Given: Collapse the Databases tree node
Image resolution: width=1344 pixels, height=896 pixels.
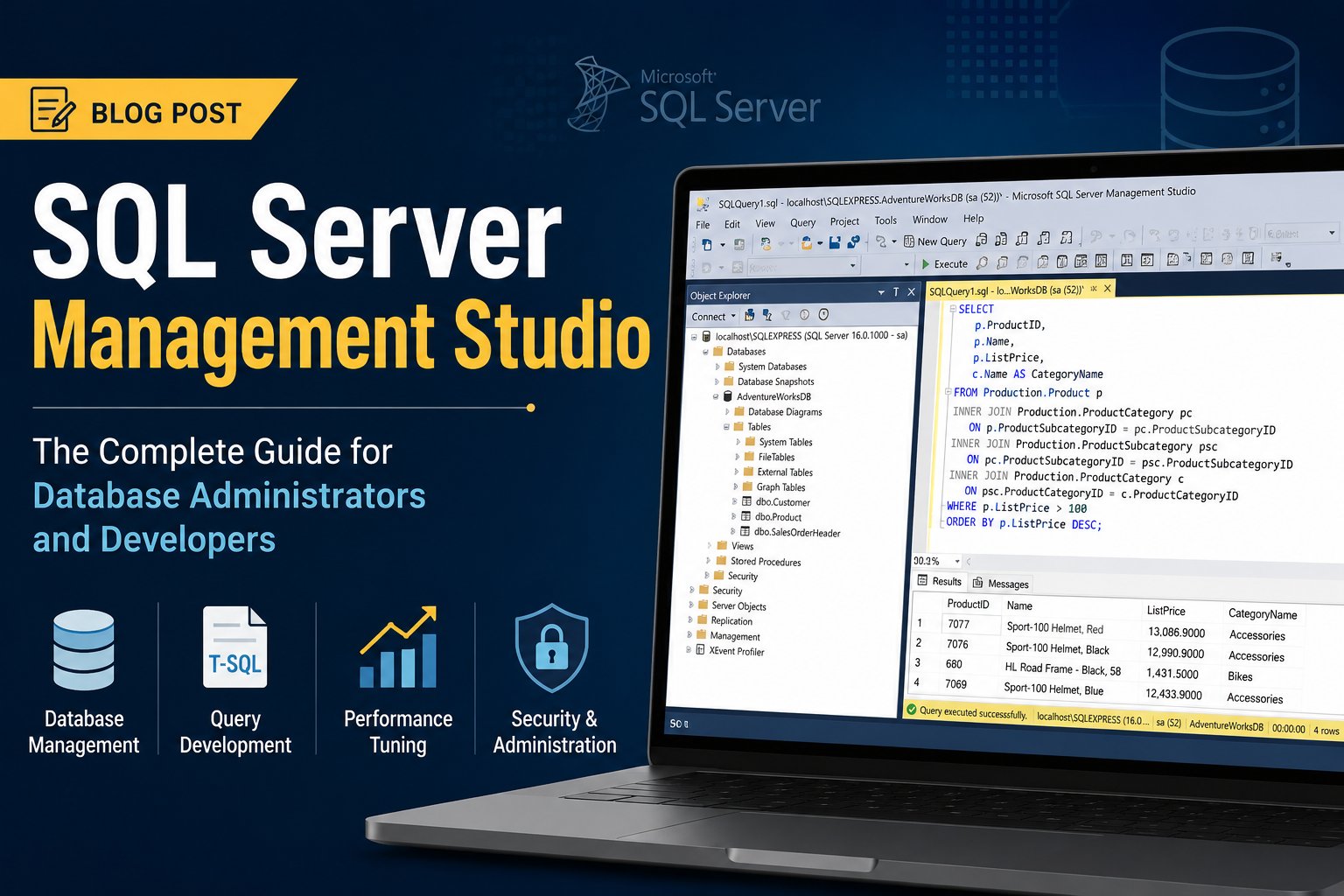Looking at the screenshot, I should tap(707, 352).
